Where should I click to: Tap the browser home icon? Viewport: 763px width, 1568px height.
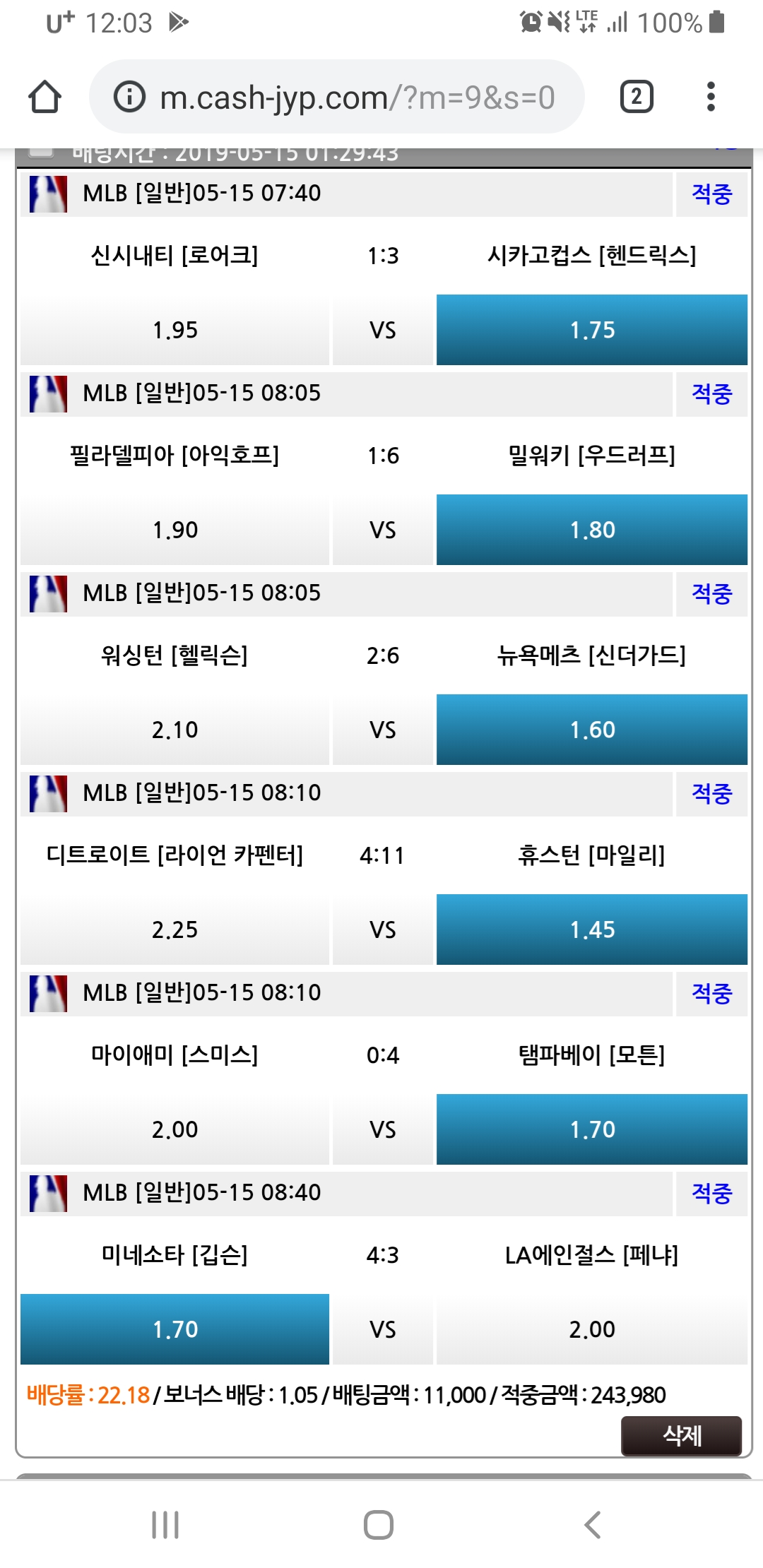45,97
